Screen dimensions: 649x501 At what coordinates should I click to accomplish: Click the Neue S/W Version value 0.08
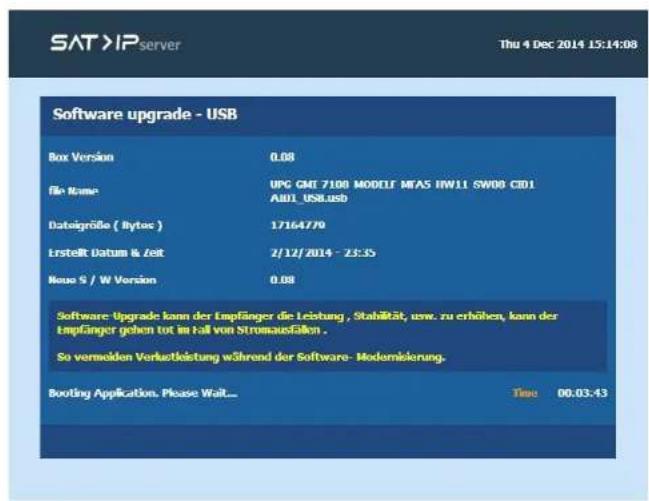coord(282,280)
